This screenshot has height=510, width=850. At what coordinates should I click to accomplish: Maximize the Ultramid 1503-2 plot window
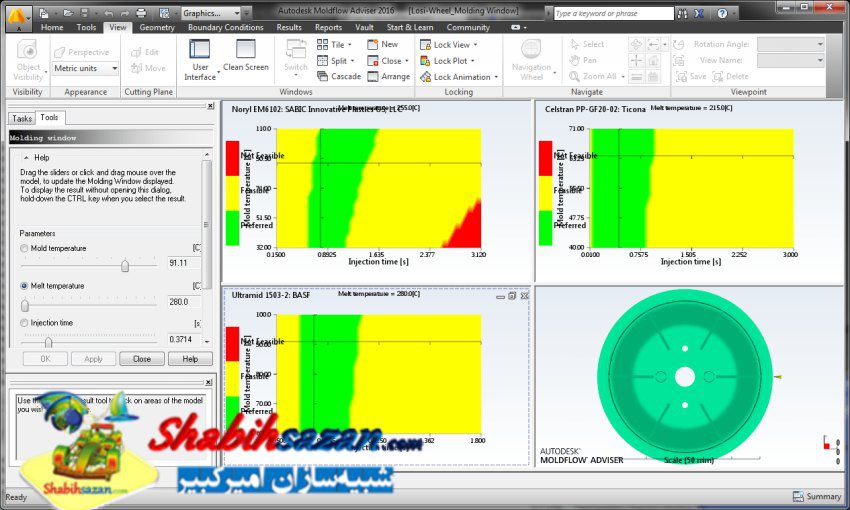512,296
